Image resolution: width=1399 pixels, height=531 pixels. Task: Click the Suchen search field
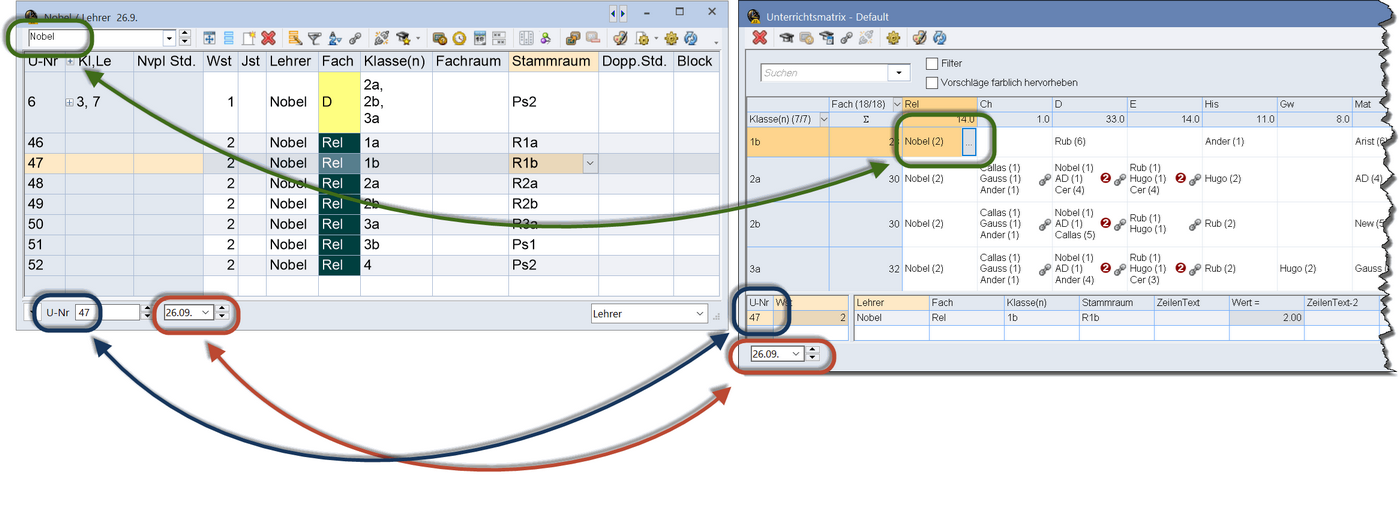tap(823, 73)
